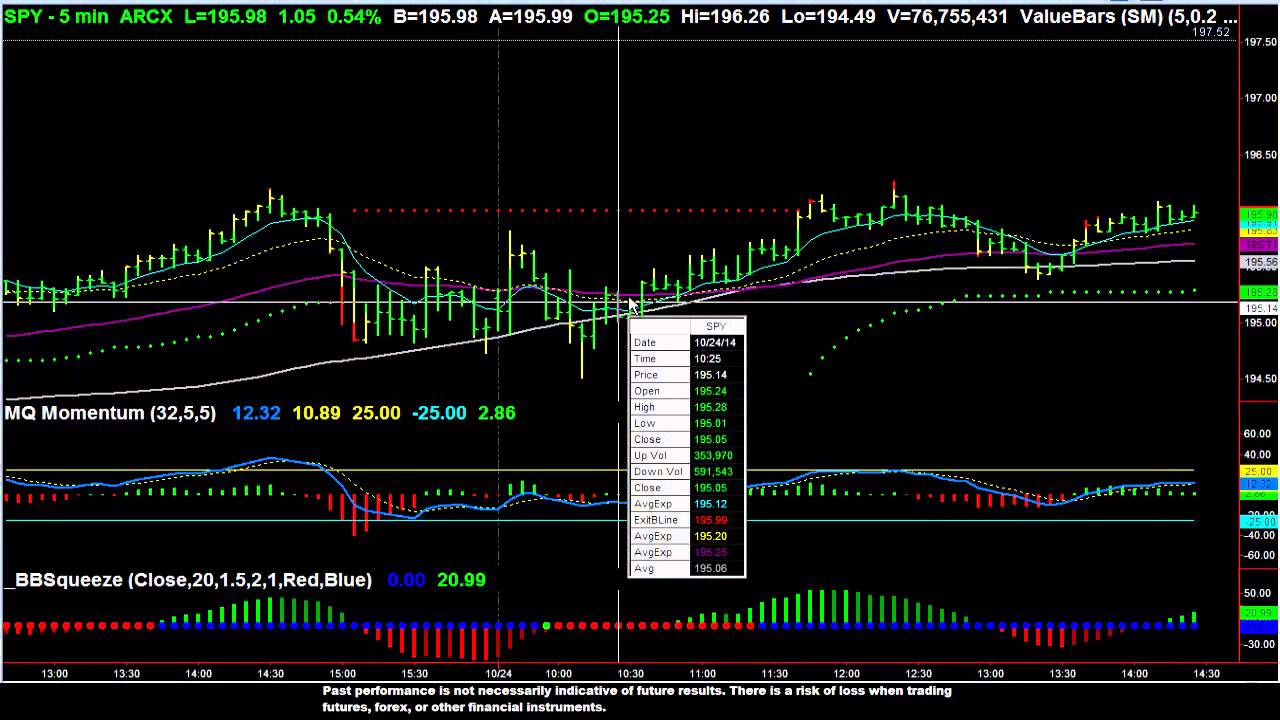Select the Price 195.14 row in data box
1280x720 pixels.
click(687, 375)
